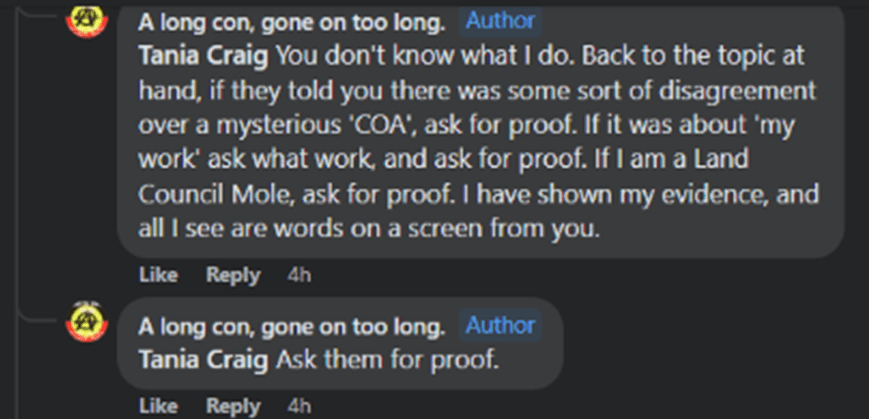
Task: Reply to the long comment about 'COA' proof
Action: pos(233,275)
